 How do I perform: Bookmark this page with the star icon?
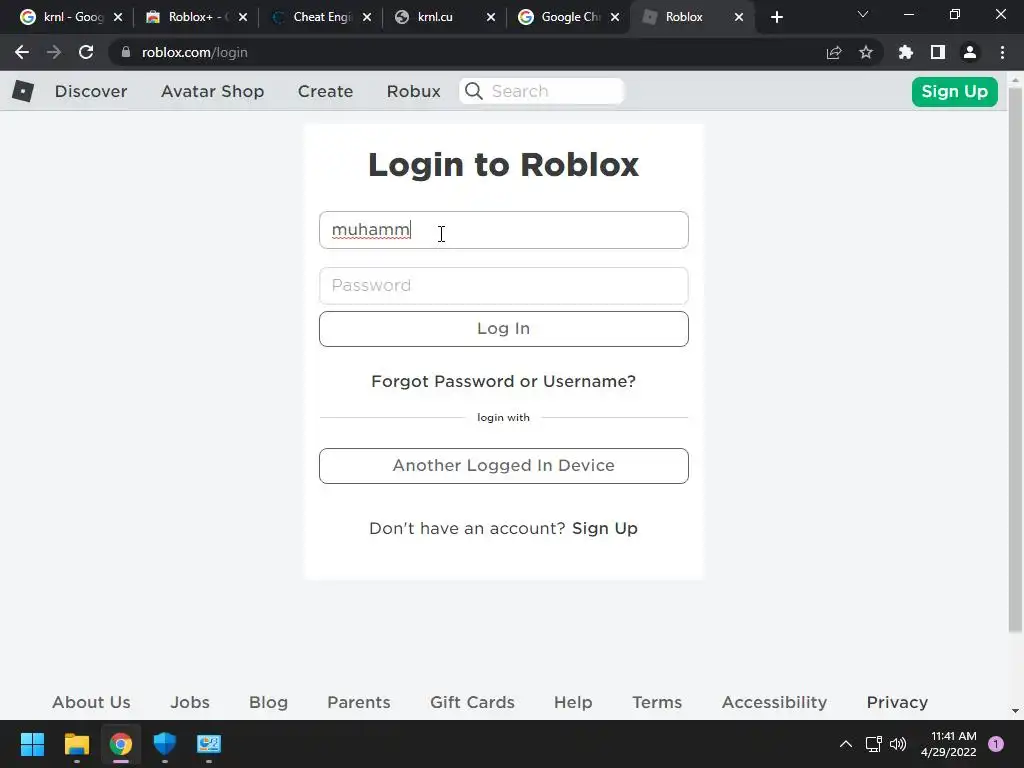(866, 52)
